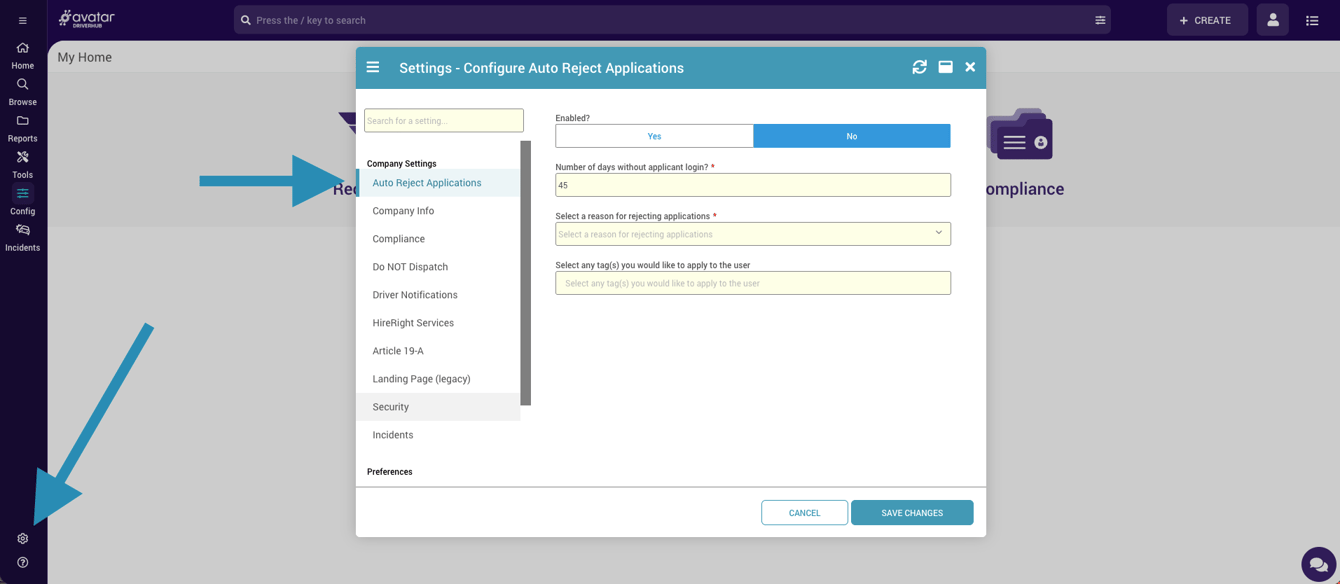This screenshot has height=584, width=1340.
Task: Open the help question mark icon
Action: click(22, 562)
